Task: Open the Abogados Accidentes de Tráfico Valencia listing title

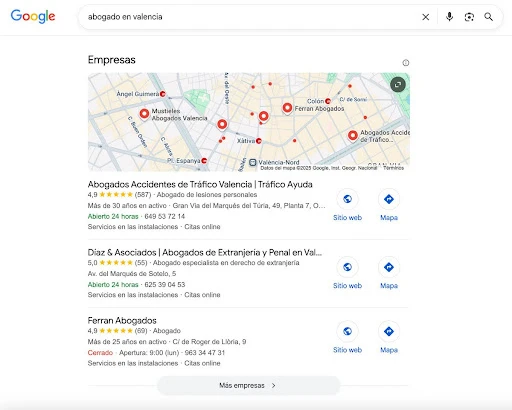Action: 200,184
